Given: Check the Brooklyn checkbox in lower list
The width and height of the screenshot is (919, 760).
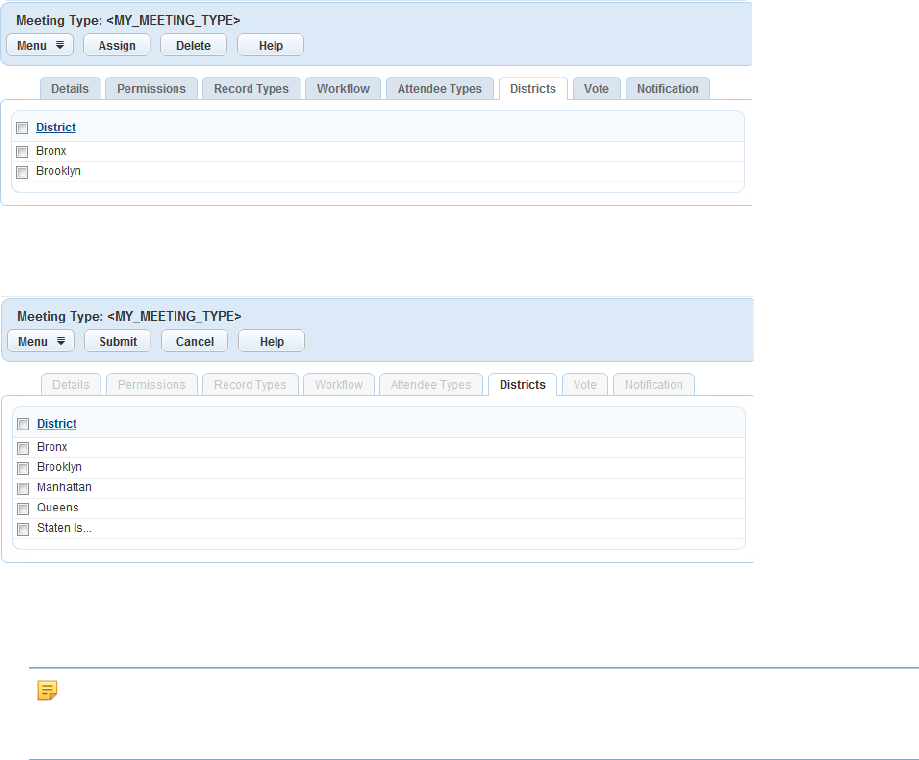Looking at the screenshot, I should pyautogui.click(x=23, y=468).
